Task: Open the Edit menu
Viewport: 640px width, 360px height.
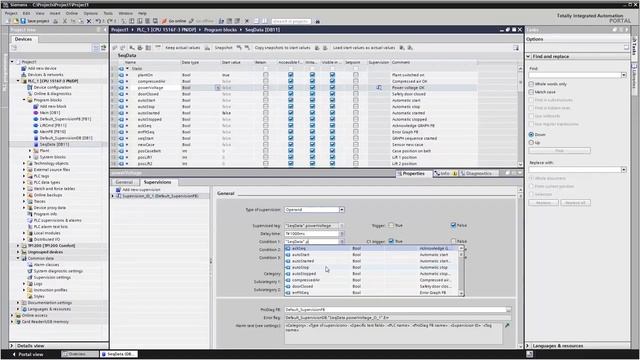Action: click(x=26, y=13)
